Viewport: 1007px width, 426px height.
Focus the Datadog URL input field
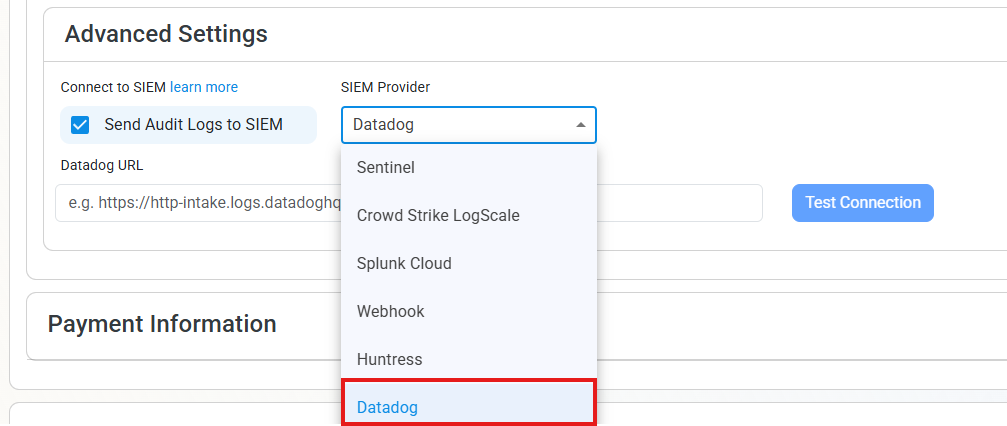point(408,204)
